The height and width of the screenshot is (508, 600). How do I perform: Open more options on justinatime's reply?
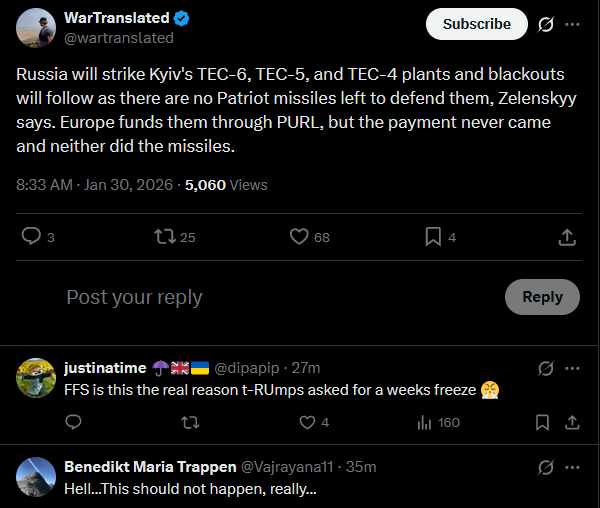571,368
